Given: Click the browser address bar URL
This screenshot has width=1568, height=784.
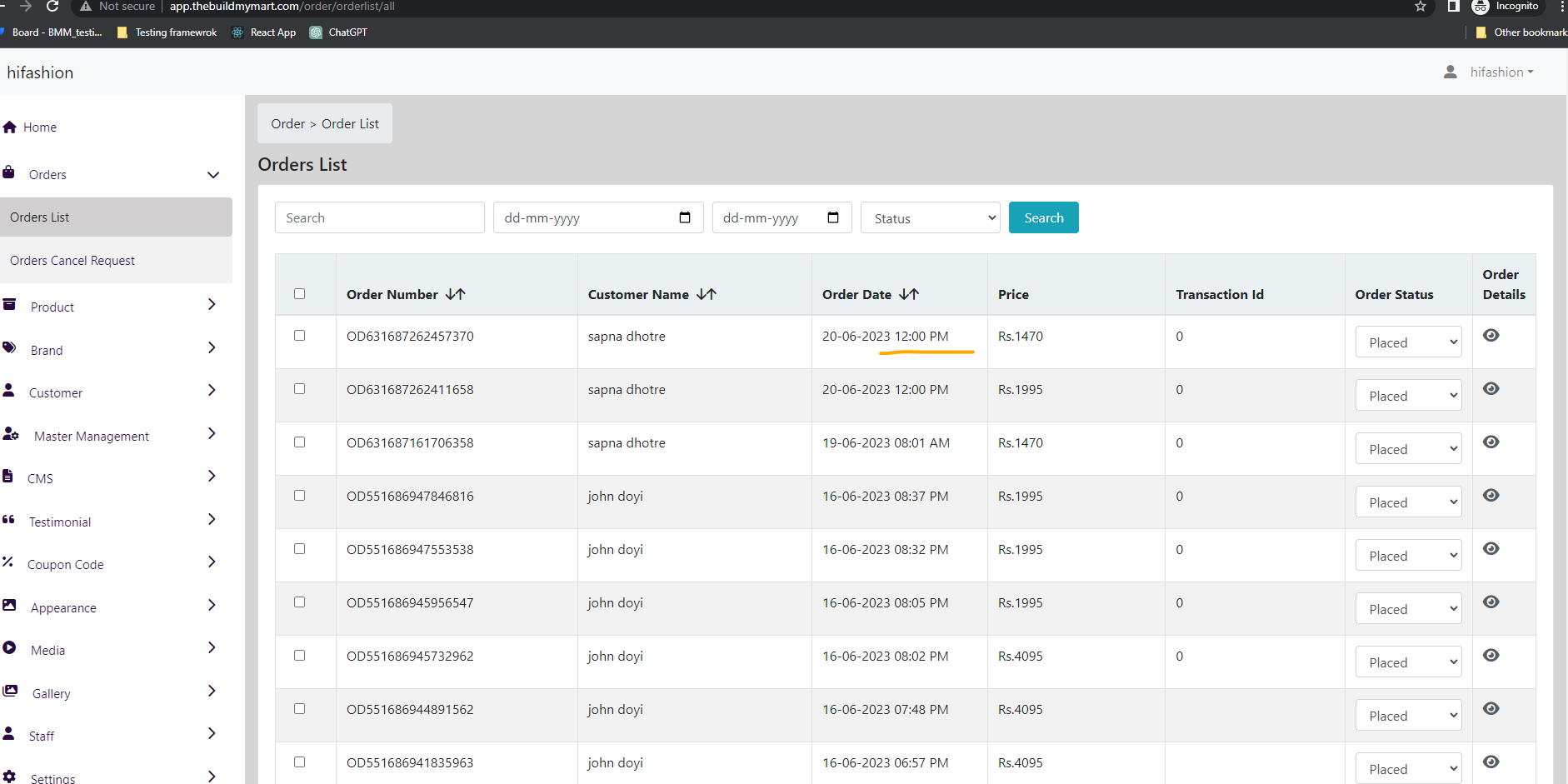Looking at the screenshot, I should coord(282,7).
